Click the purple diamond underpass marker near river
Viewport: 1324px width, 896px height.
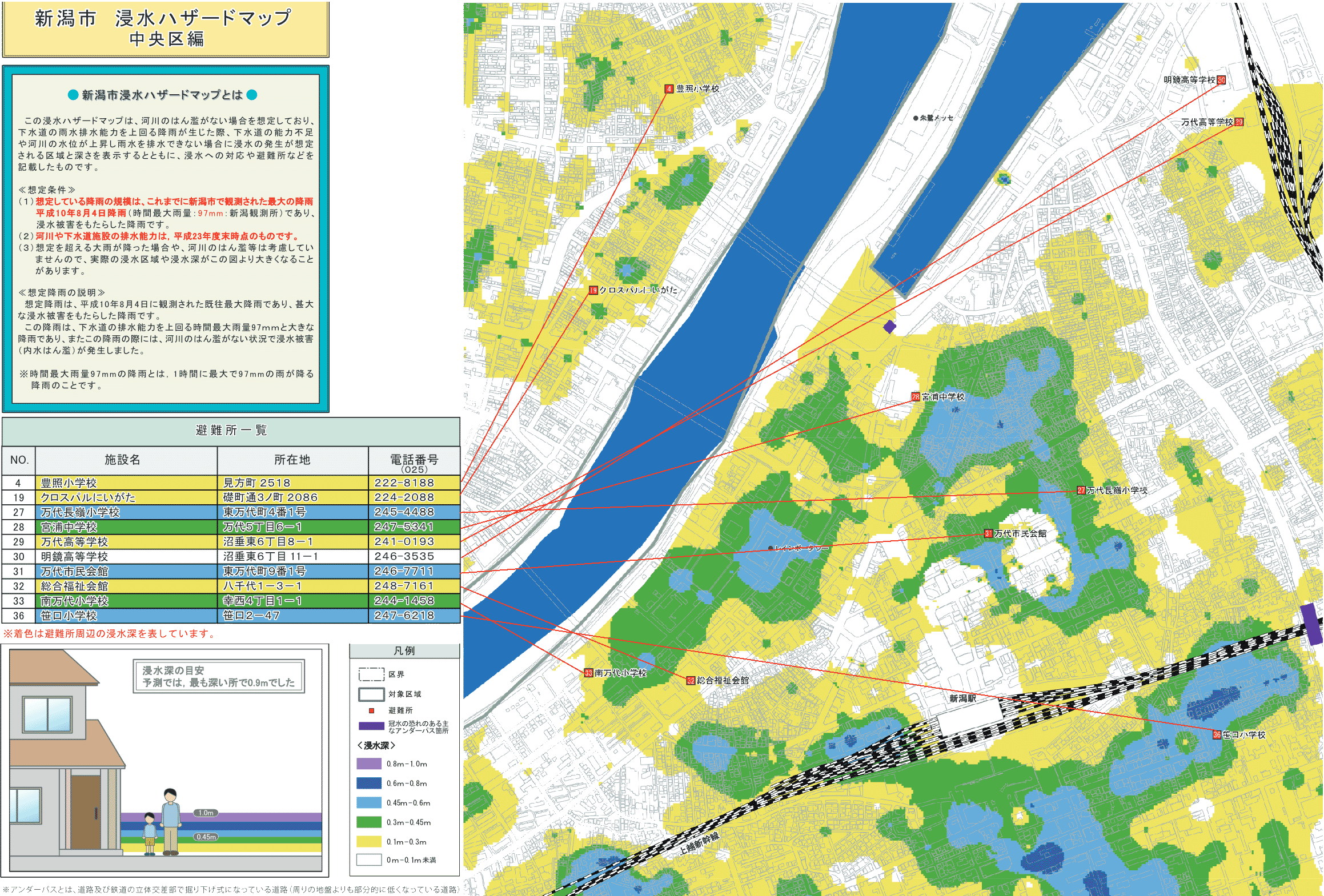889,327
